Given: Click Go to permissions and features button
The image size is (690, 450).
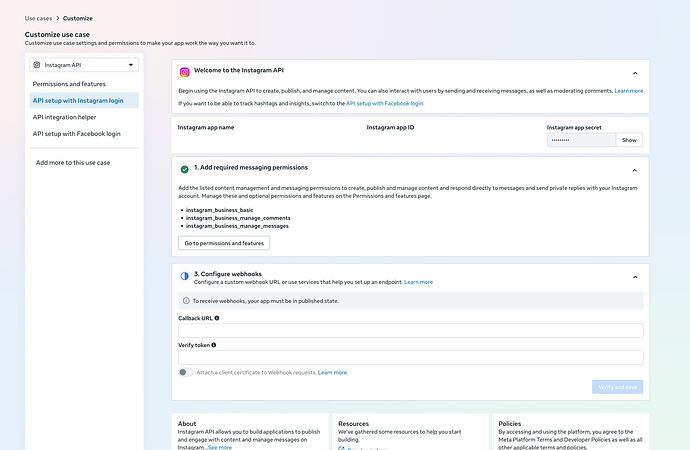Looking at the screenshot, I should (x=224, y=243).
